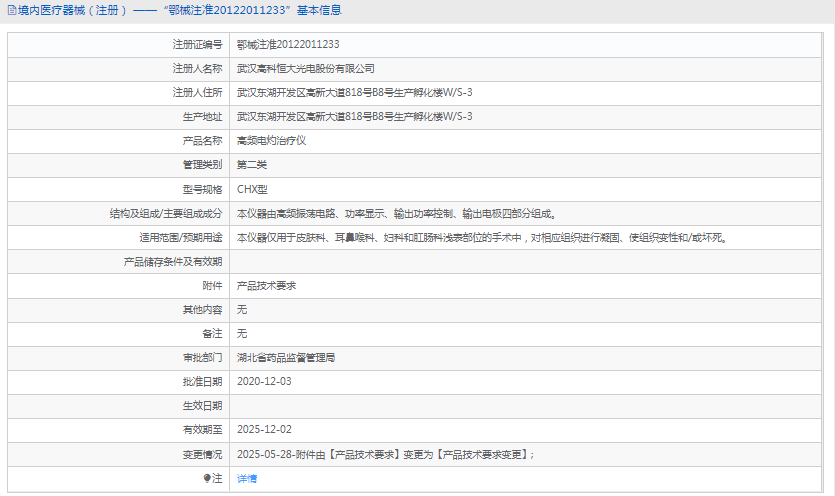This screenshot has height=496, width=835.
Task: Select the 无 value in 备注 row
Action: (242, 334)
